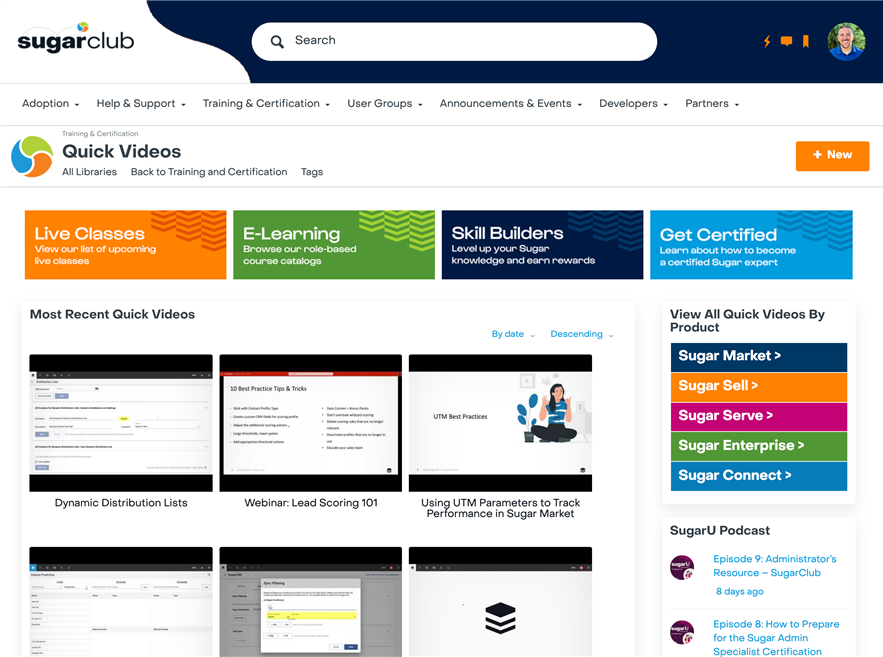Click the search magnifier icon
The width and height of the screenshot is (883, 657).
pyautogui.click(x=277, y=42)
